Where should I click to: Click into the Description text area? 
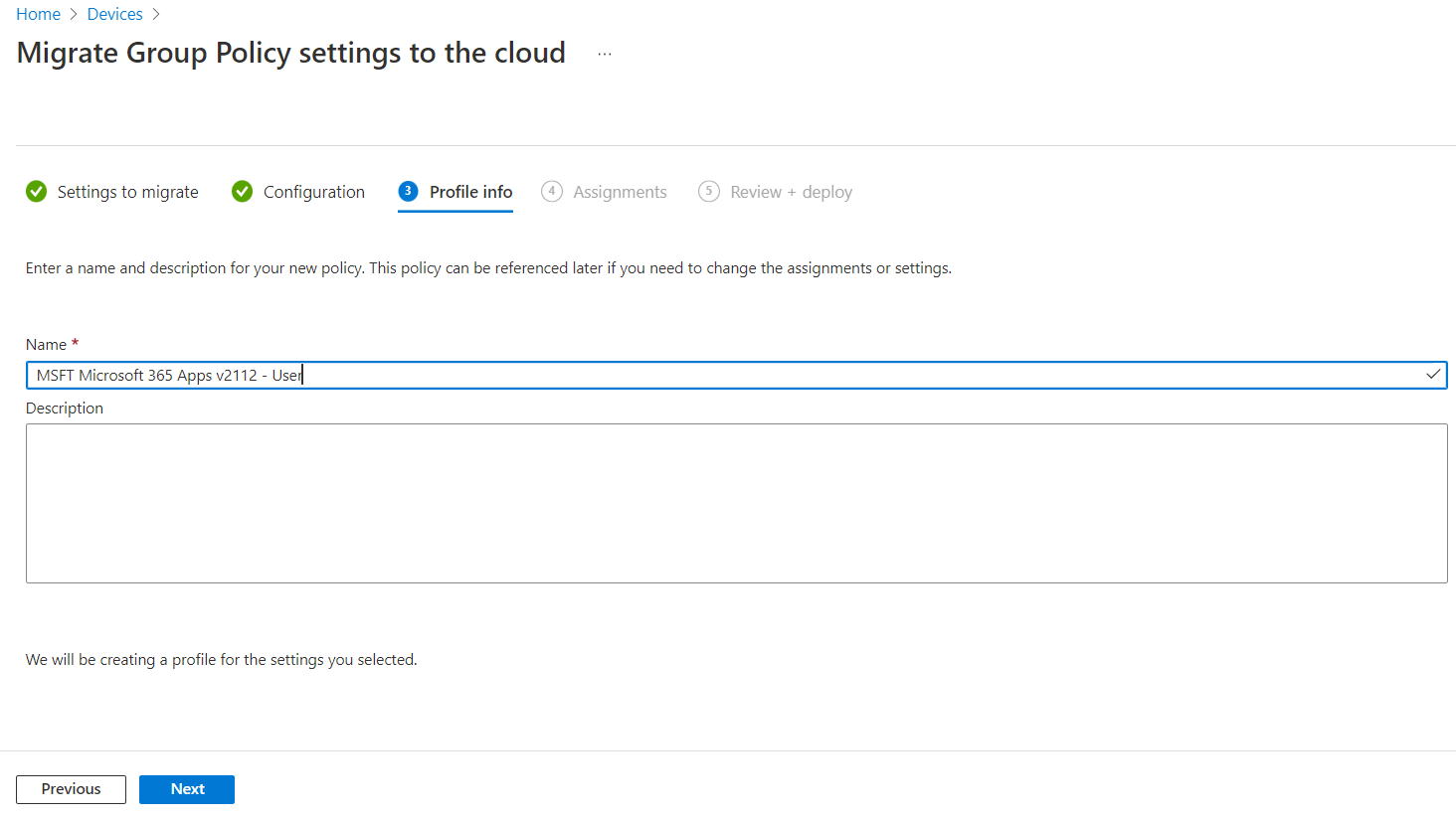click(x=736, y=503)
